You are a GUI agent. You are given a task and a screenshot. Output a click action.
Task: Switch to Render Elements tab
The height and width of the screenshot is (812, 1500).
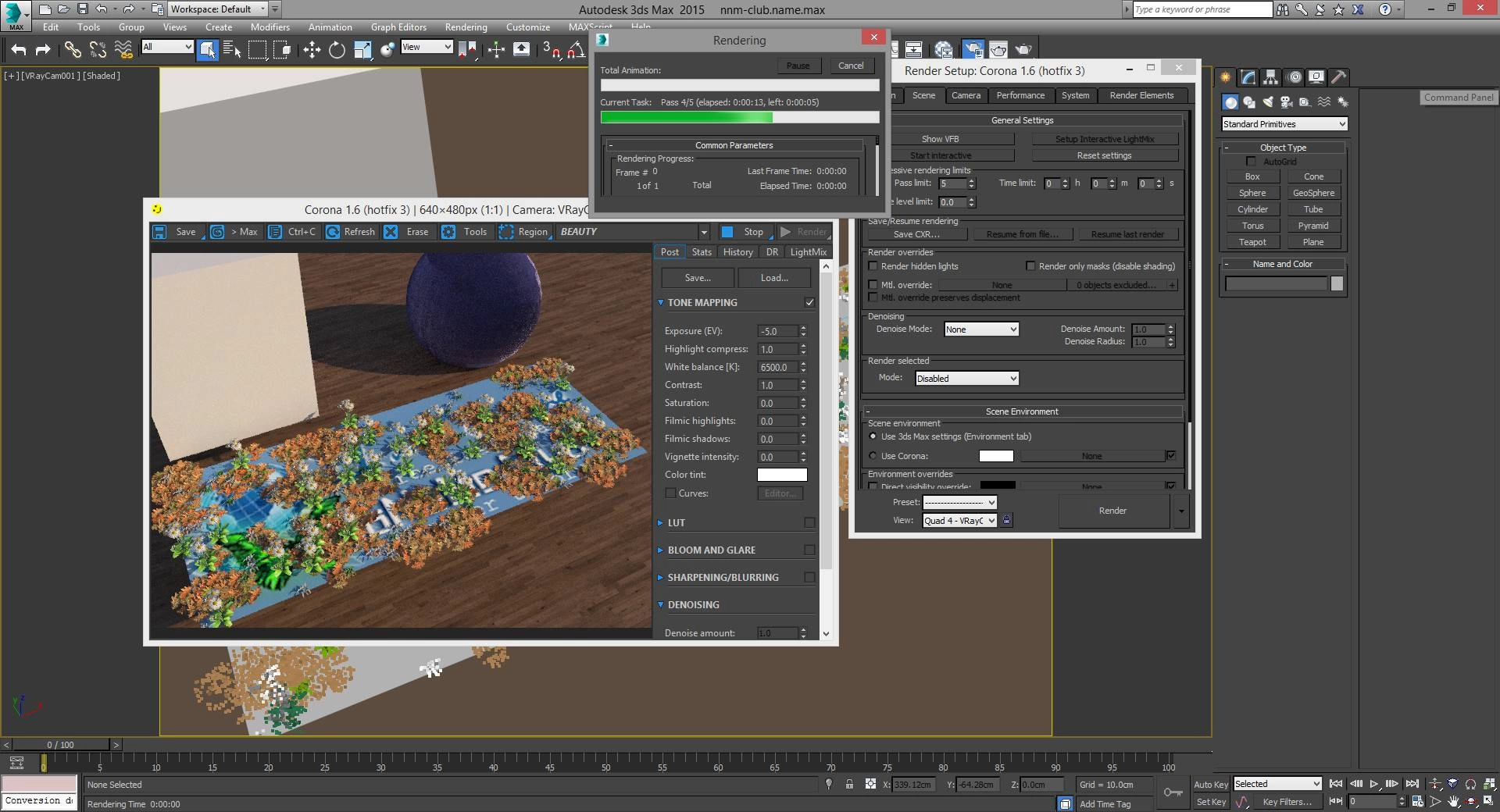click(x=1141, y=95)
